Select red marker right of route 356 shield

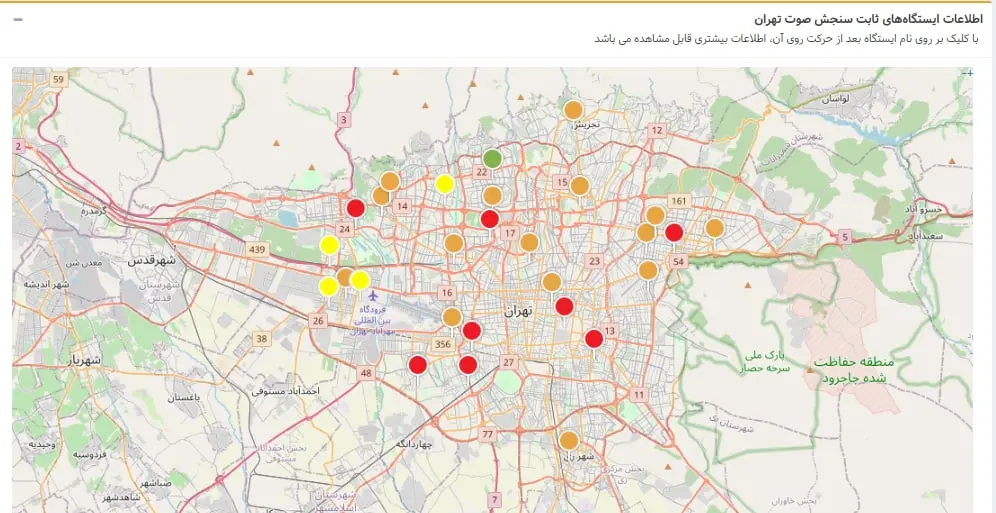[471, 331]
